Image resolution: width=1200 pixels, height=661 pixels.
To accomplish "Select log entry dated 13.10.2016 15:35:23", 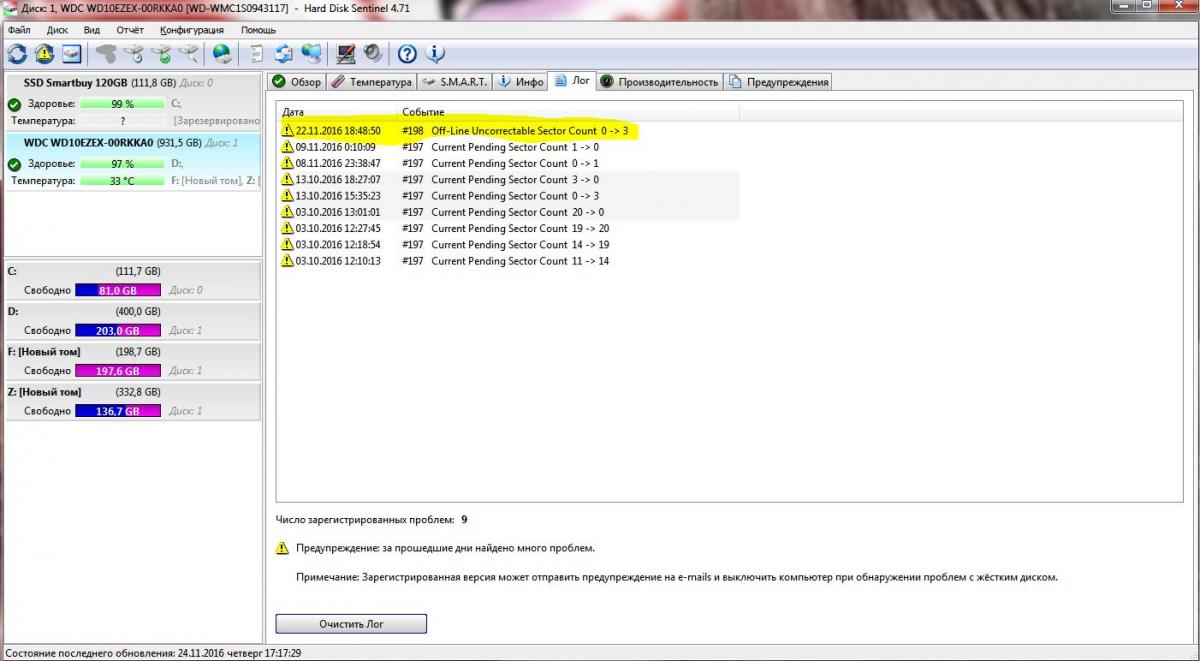I will pyautogui.click(x=509, y=195).
